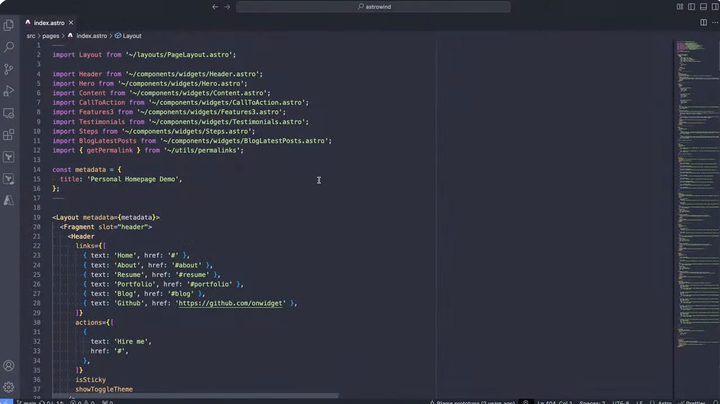The width and height of the screenshot is (720, 404).
Task: Click line number 14 in the gutter
Action: [x=37, y=169]
